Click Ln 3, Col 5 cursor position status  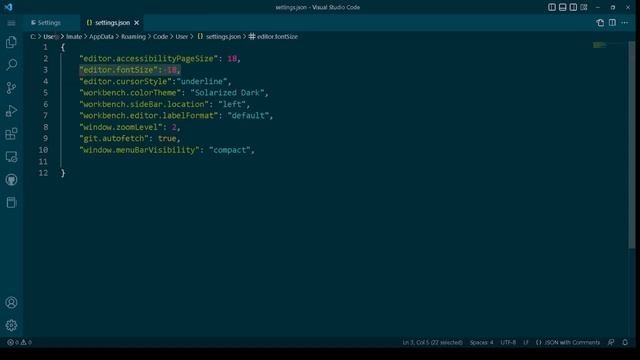[432, 342]
